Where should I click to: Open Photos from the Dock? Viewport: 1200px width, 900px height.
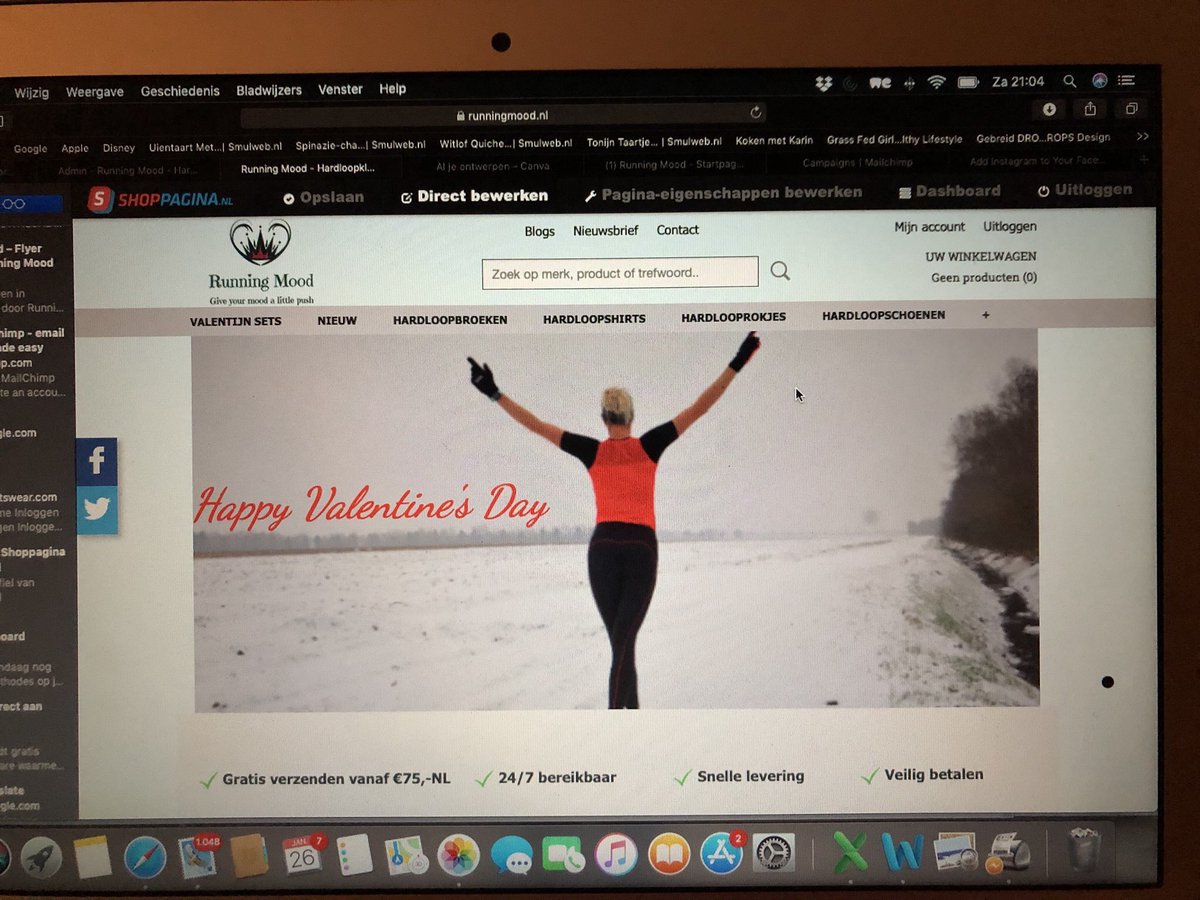click(x=458, y=855)
